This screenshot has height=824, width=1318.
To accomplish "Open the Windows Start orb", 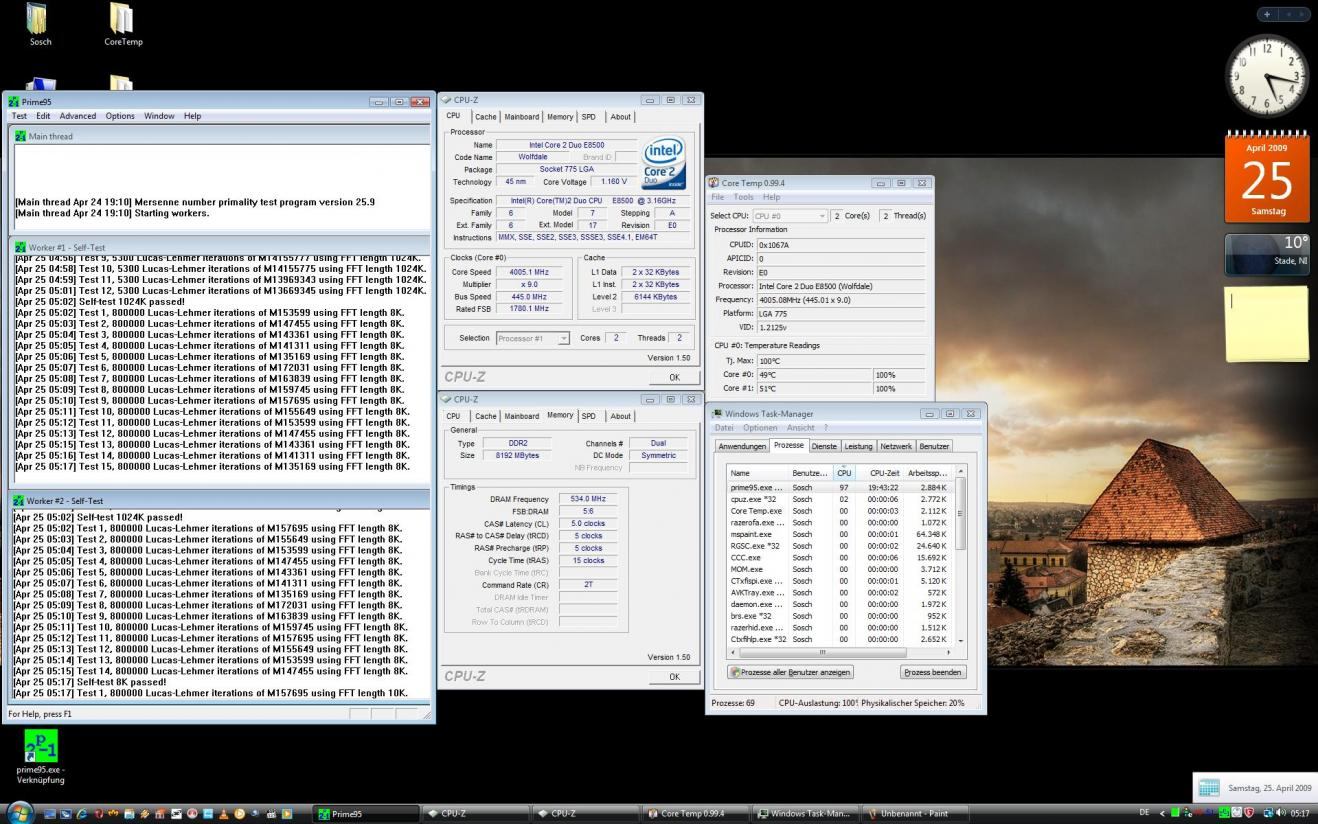I will click(20, 811).
